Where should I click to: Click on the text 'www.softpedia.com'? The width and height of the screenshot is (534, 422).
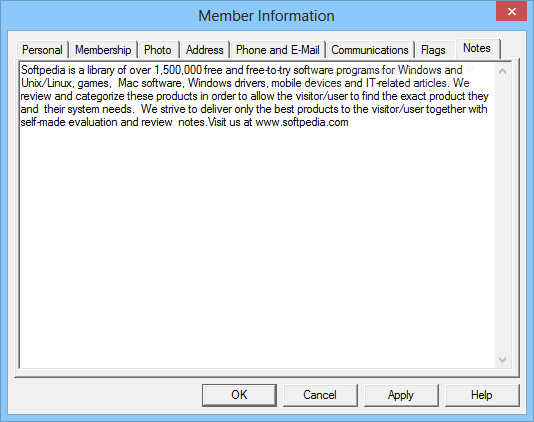pos(302,122)
